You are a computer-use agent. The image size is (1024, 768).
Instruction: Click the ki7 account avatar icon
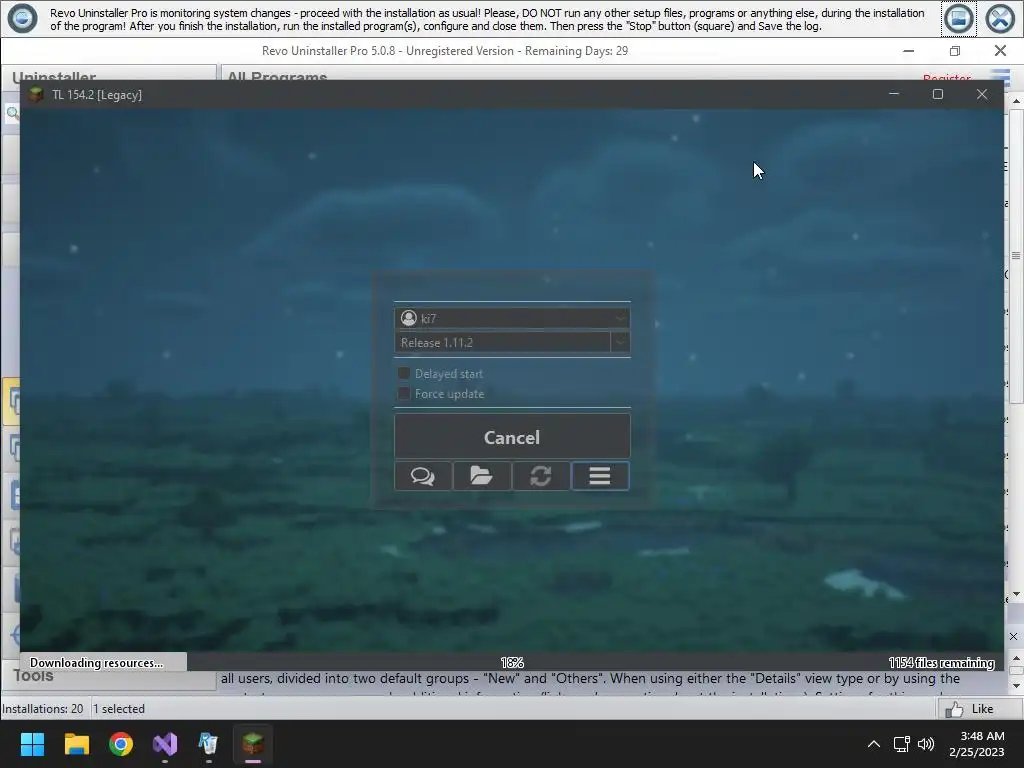409,318
